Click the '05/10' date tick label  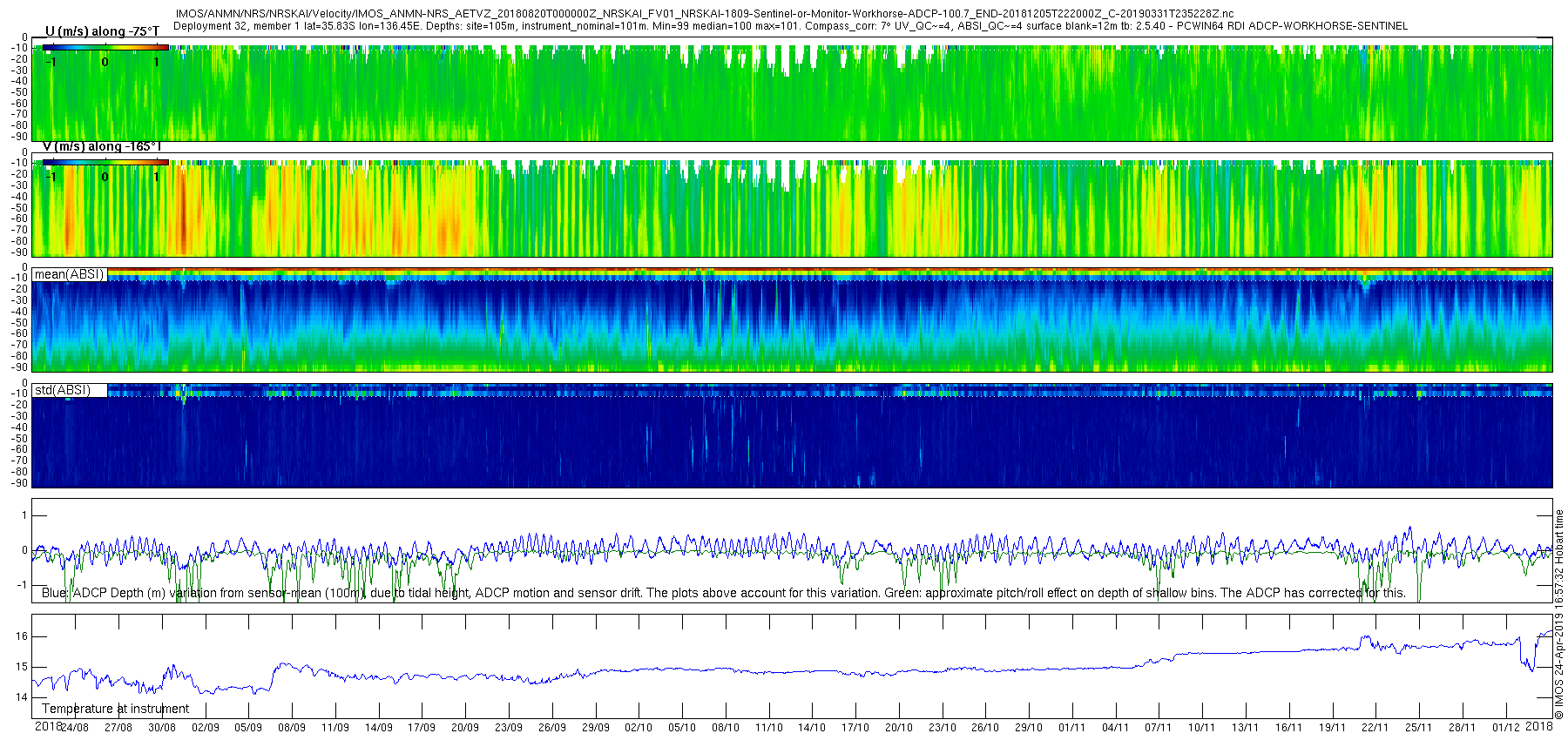682,728
